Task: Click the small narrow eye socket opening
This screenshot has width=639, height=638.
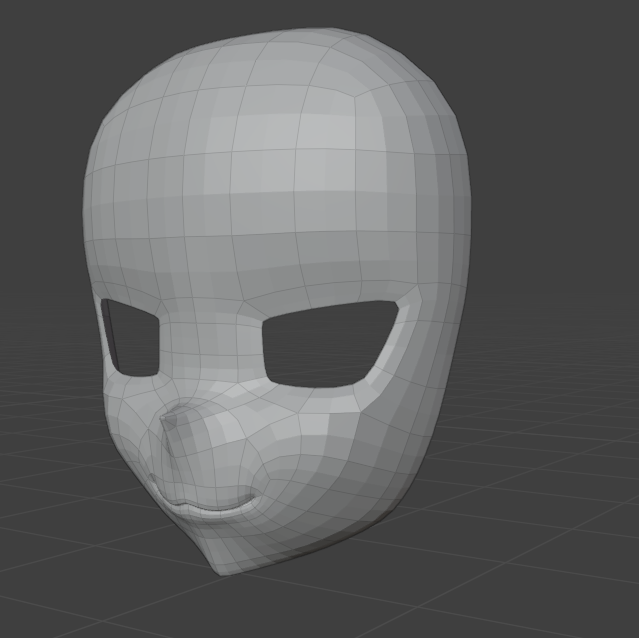Action: (x=130, y=337)
